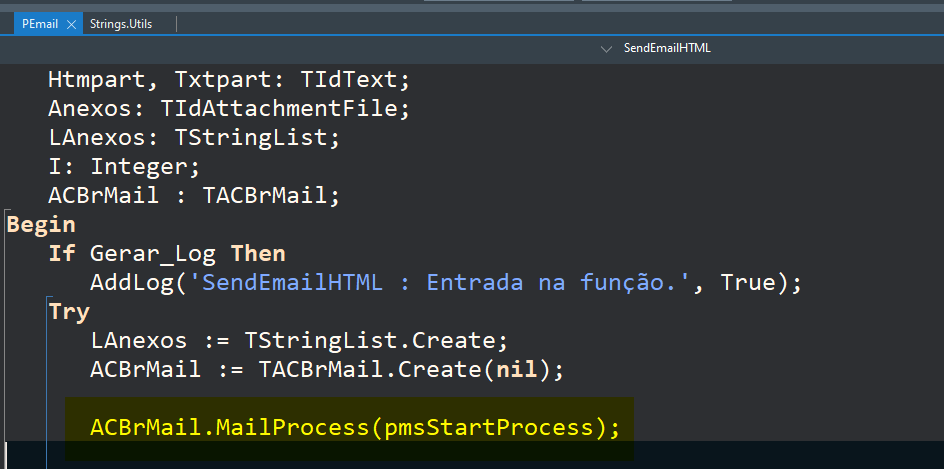The width and height of the screenshot is (944, 469).
Task: Click the TACBrMail type in variable declaration
Action: click(x=264, y=196)
